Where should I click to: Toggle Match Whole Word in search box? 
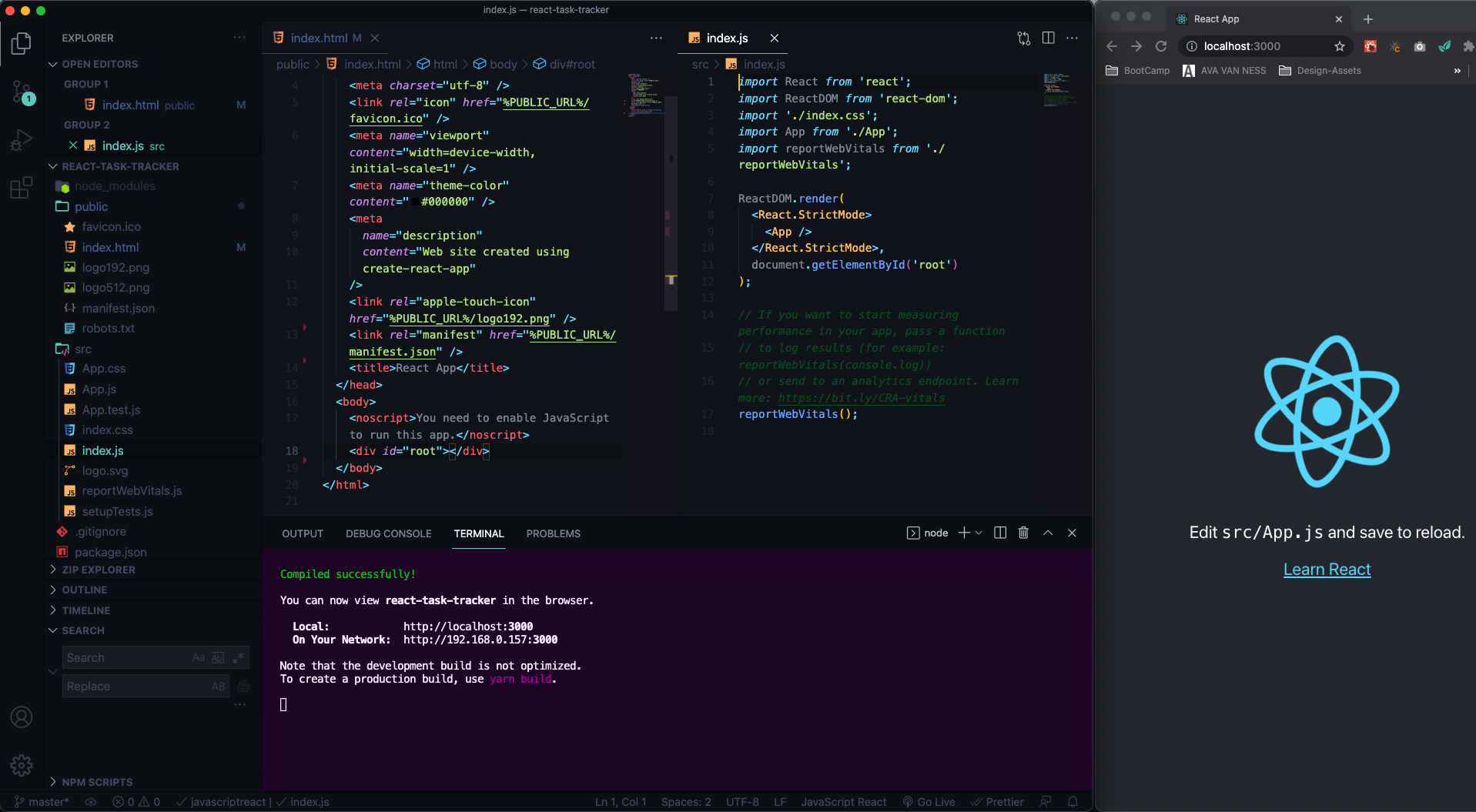coord(218,657)
